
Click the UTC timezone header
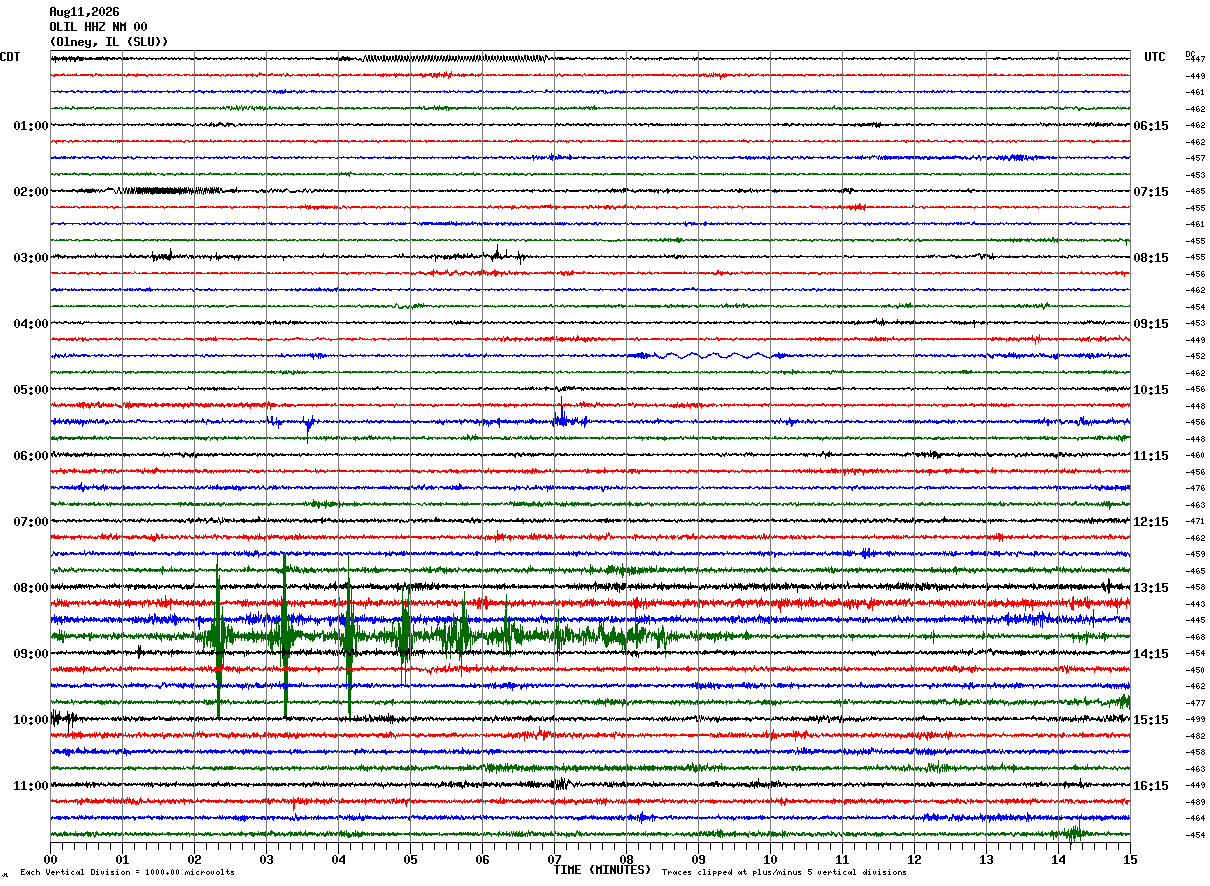pos(1155,57)
